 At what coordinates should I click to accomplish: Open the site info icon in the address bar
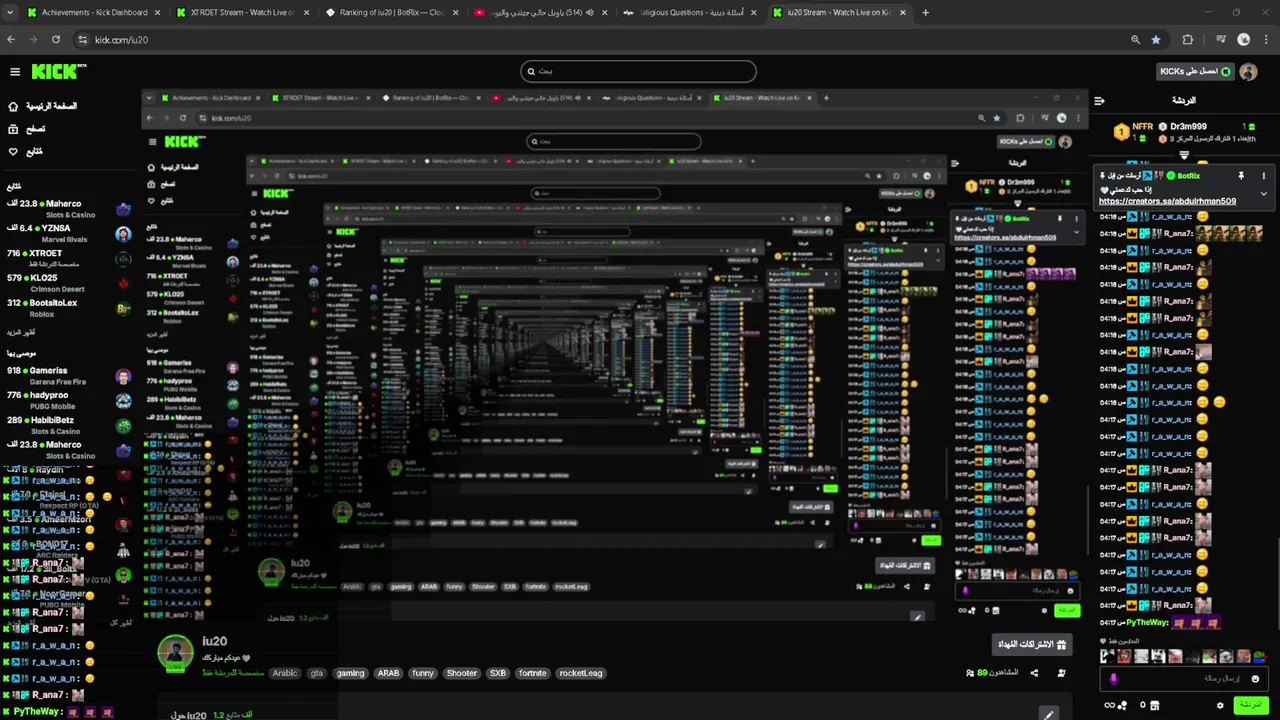click(x=82, y=40)
